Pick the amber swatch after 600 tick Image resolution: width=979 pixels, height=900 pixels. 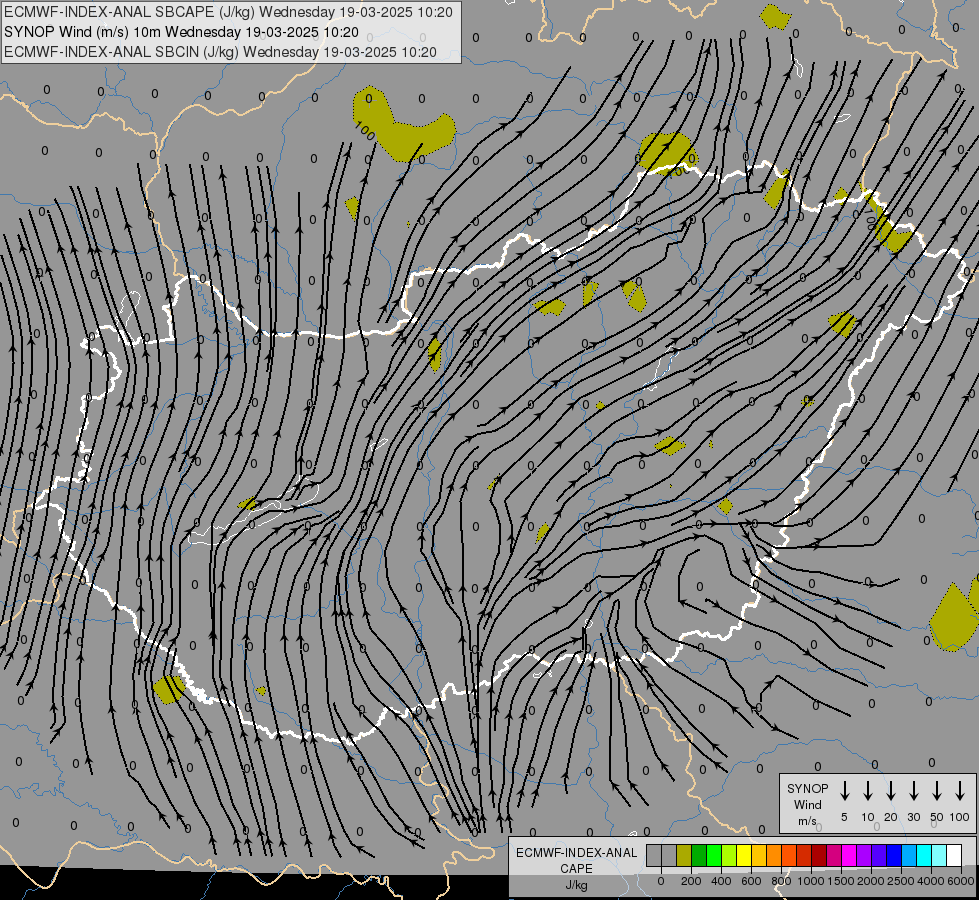tap(759, 855)
